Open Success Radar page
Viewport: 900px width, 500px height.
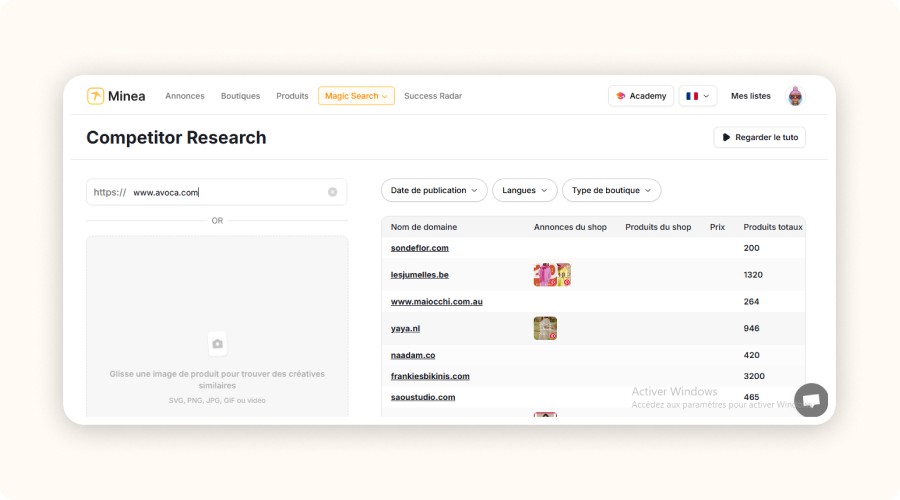[x=433, y=96]
